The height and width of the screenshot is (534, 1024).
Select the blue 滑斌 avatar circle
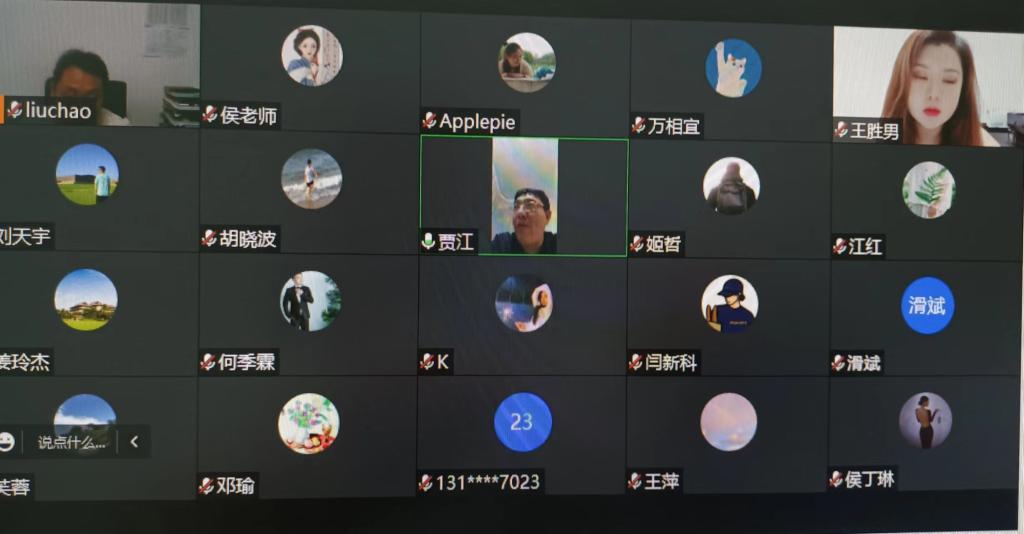(927, 306)
